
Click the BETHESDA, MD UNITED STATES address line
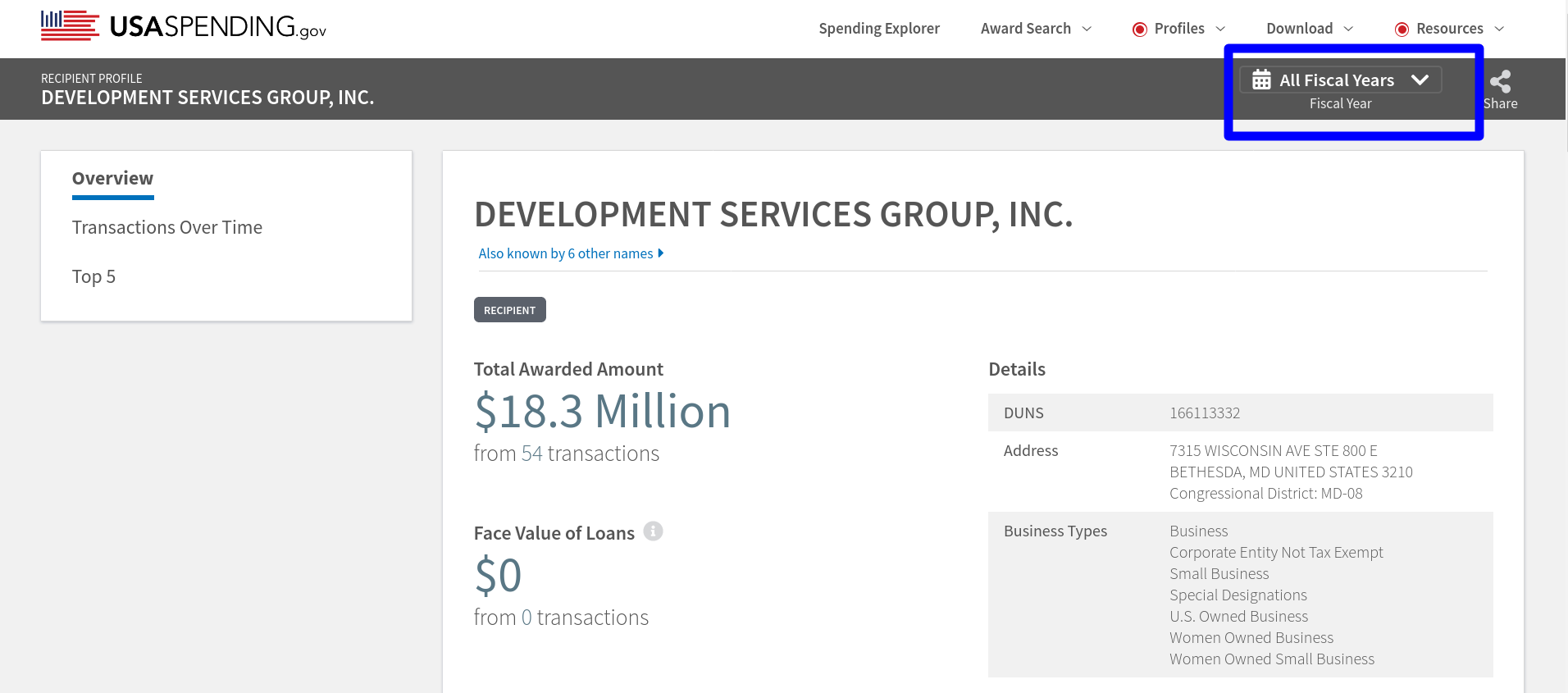1291,472
